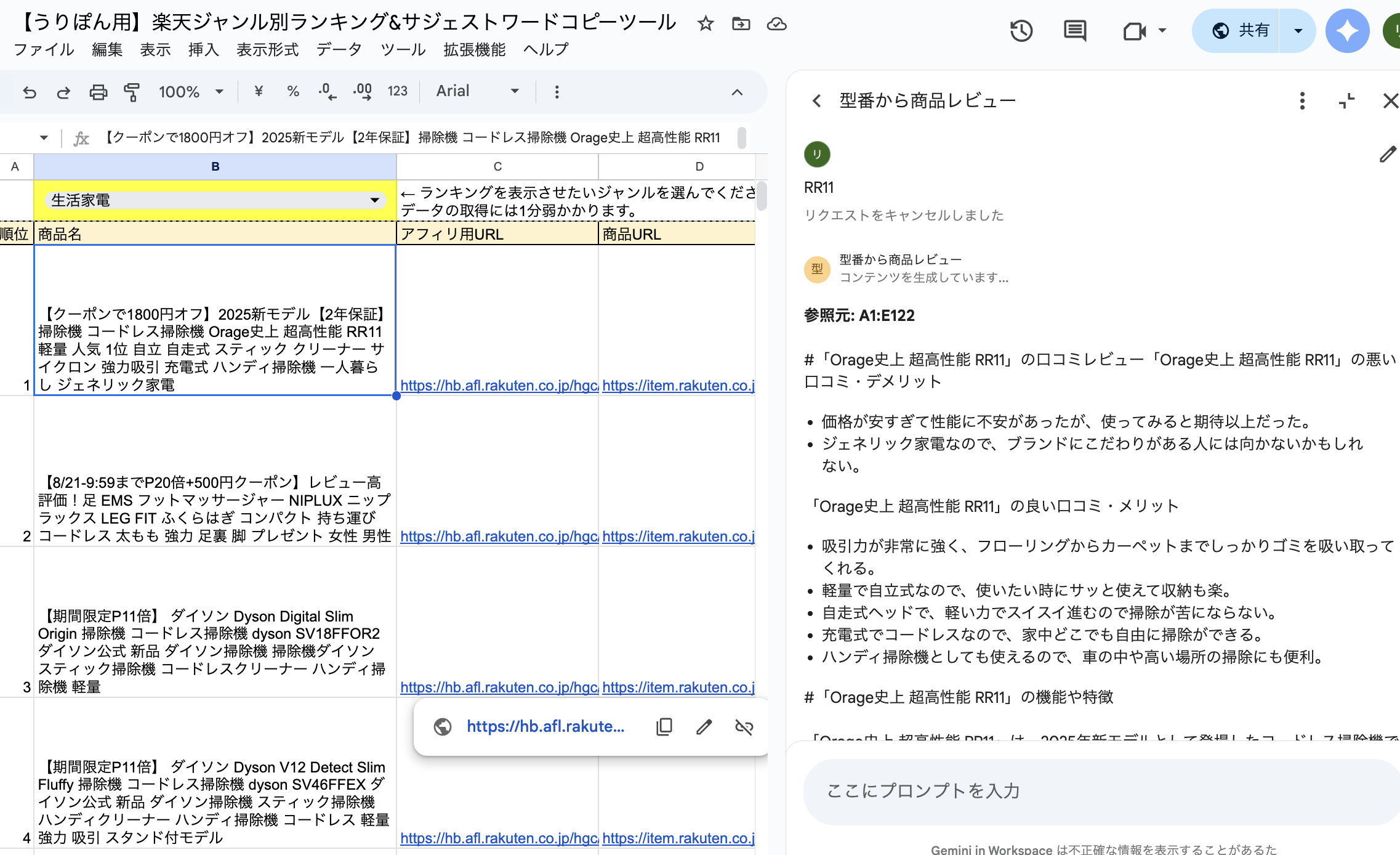Collapse toolbar with up chevron
The height and width of the screenshot is (855, 1400).
tap(737, 92)
